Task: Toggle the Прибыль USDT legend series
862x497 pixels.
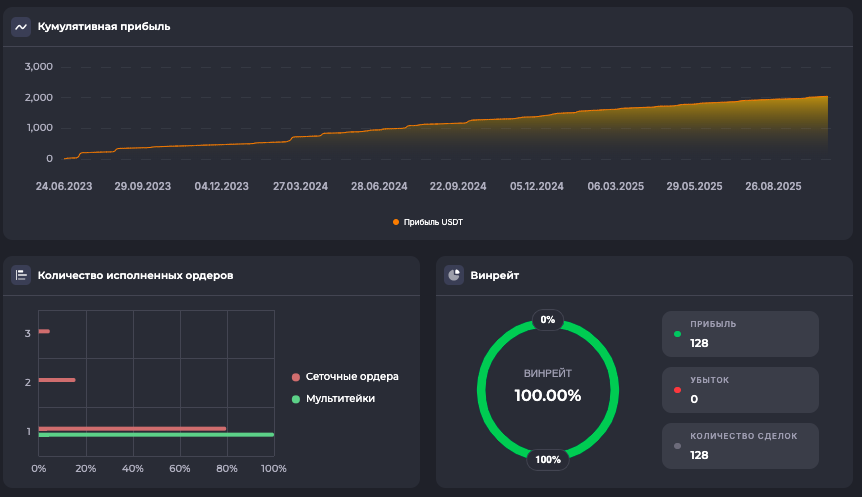Action: [x=427, y=222]
